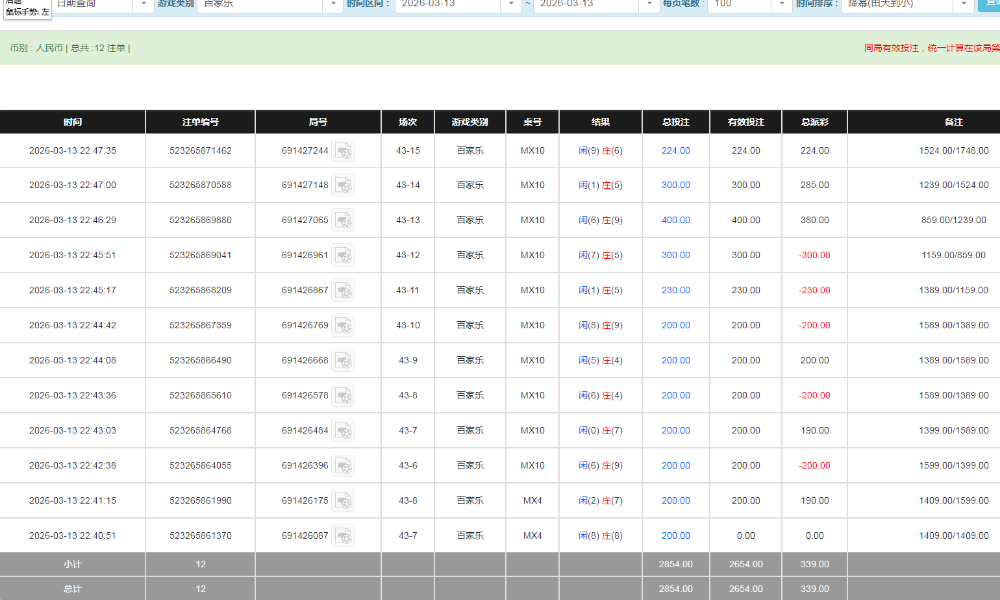Screen dimensions: 1000x600
Task: Click the blue query button at top right
Action: coord(988,4)
